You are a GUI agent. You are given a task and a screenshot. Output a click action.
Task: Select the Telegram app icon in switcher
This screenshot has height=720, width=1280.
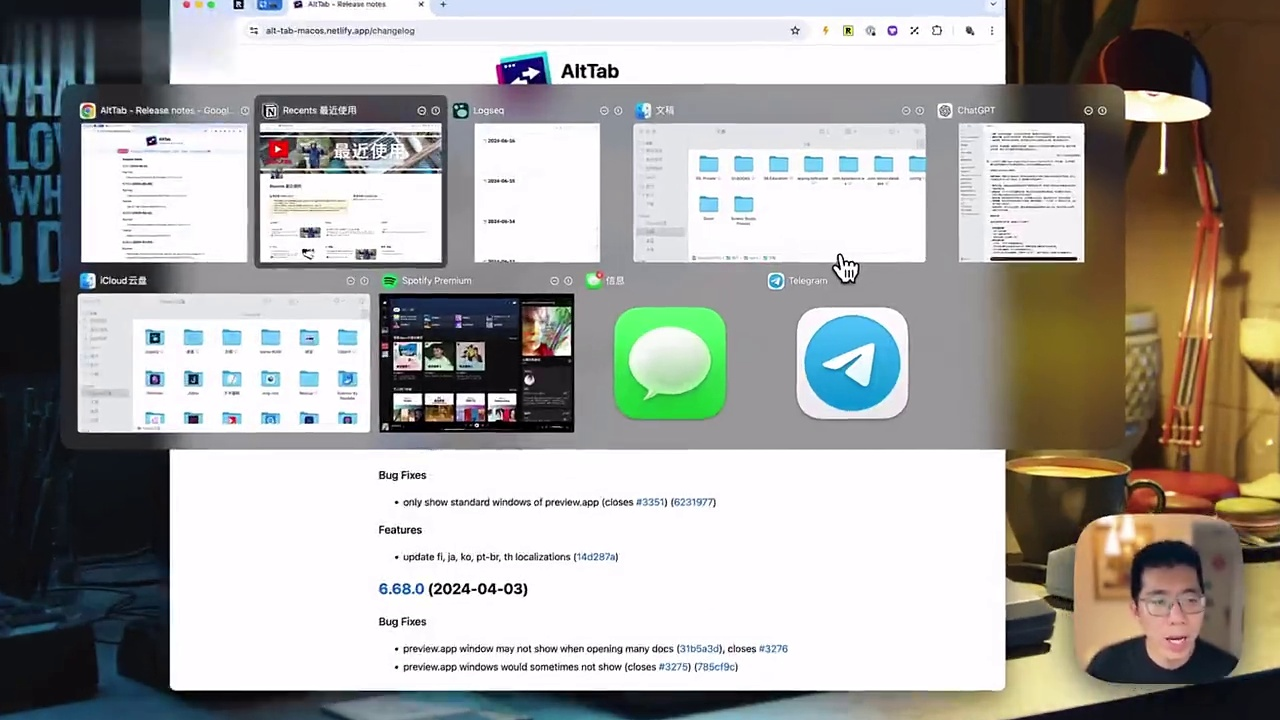(852, 363)
